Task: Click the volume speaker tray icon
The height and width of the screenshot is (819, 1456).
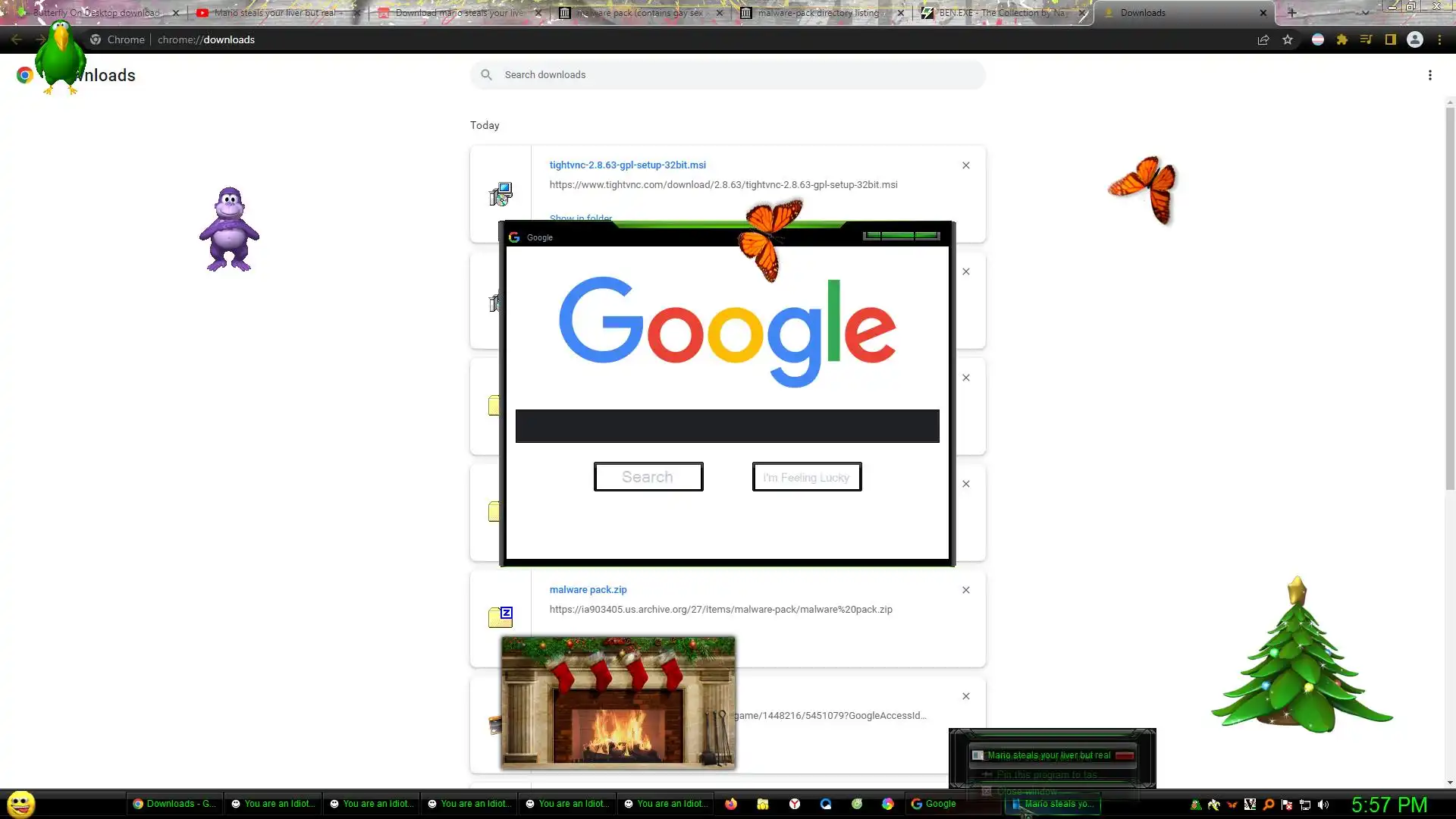Action: point(1323,805)
